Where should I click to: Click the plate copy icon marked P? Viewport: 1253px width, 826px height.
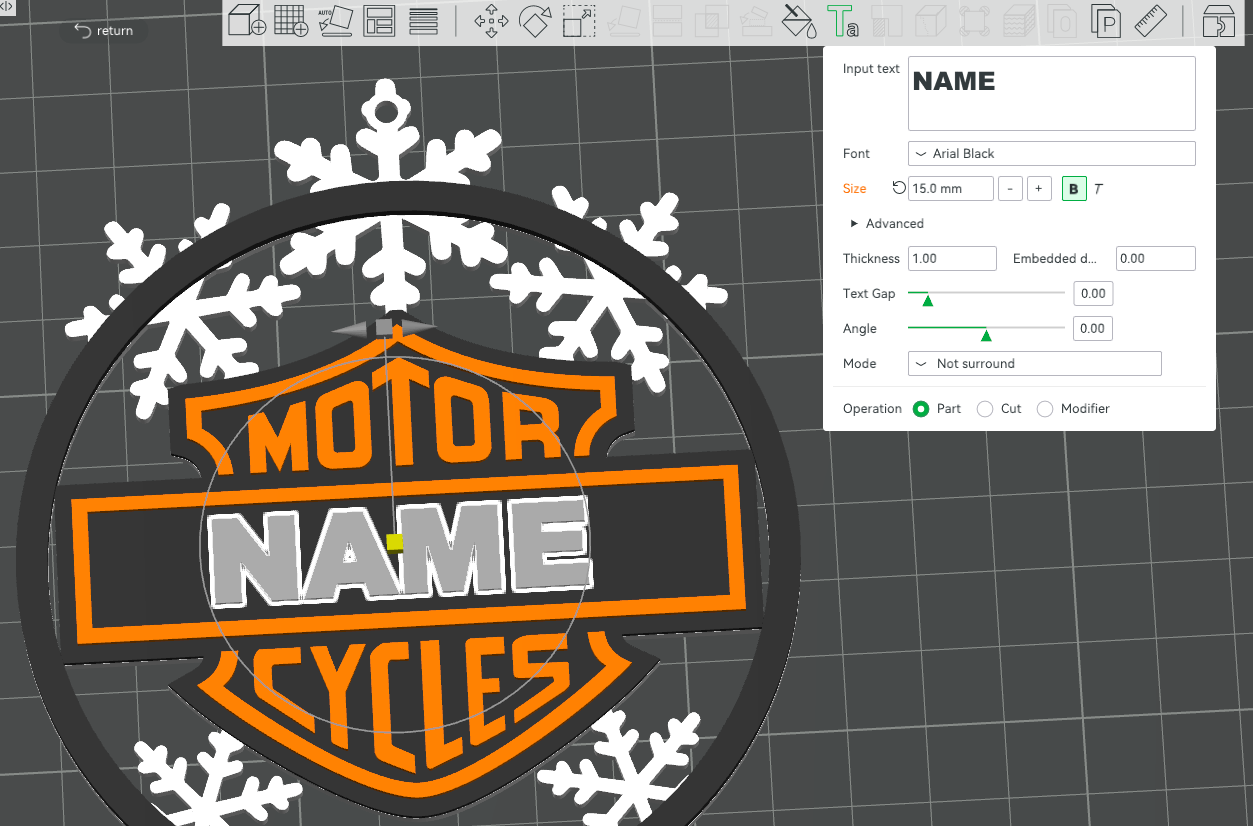(x=1106, y=21)
